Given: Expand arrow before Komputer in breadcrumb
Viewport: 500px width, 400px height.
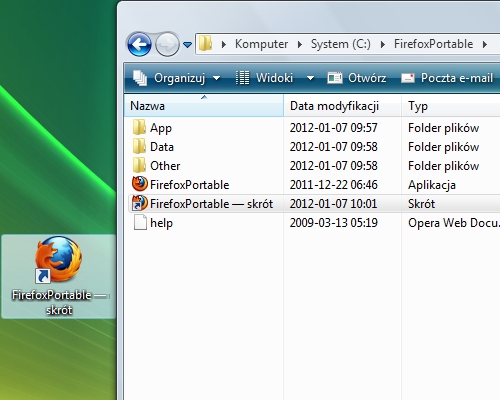Looking at the screenshot, I should pos(224,44).
